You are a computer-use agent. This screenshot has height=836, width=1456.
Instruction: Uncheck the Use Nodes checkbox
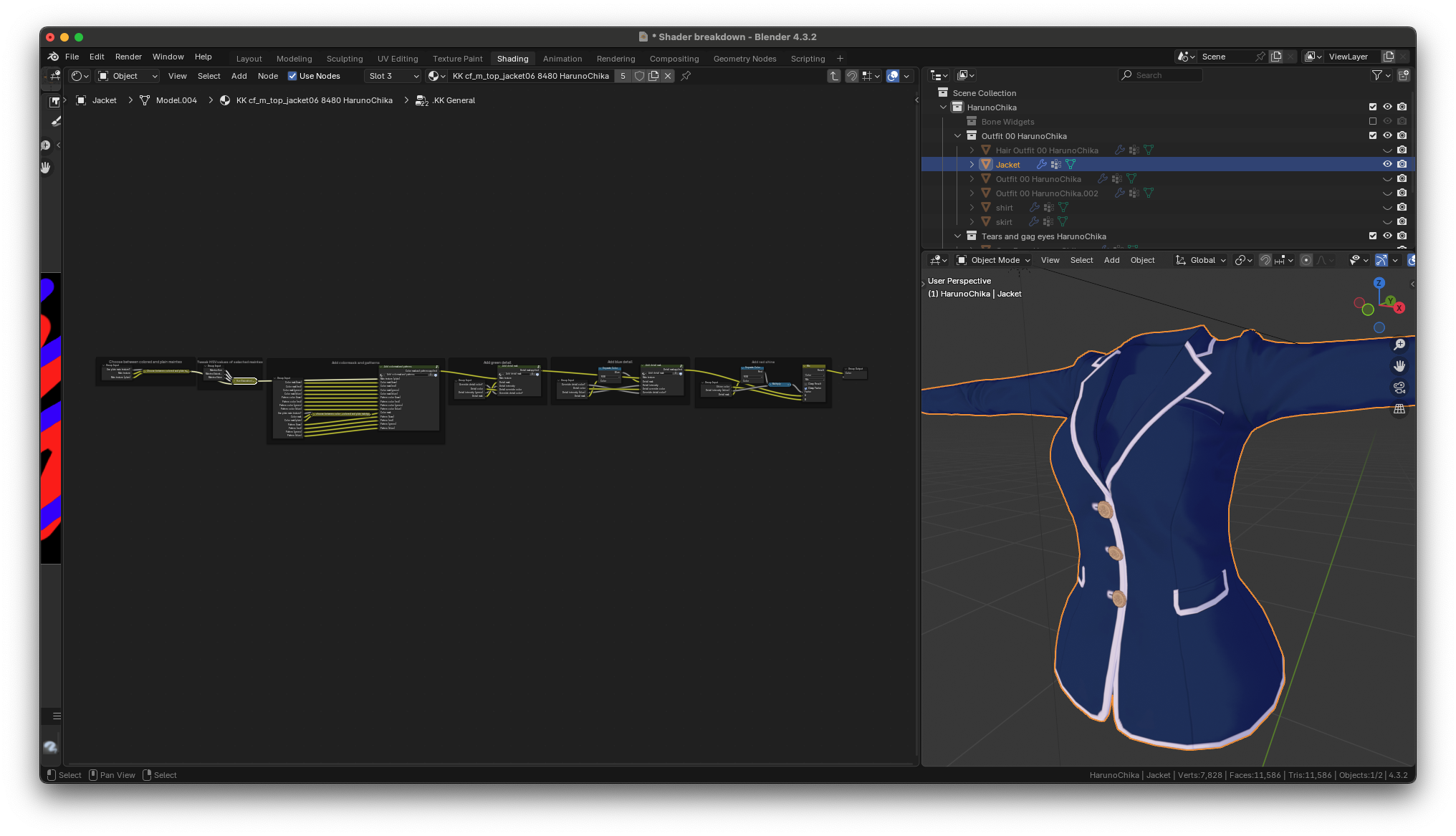coord(292,76)
